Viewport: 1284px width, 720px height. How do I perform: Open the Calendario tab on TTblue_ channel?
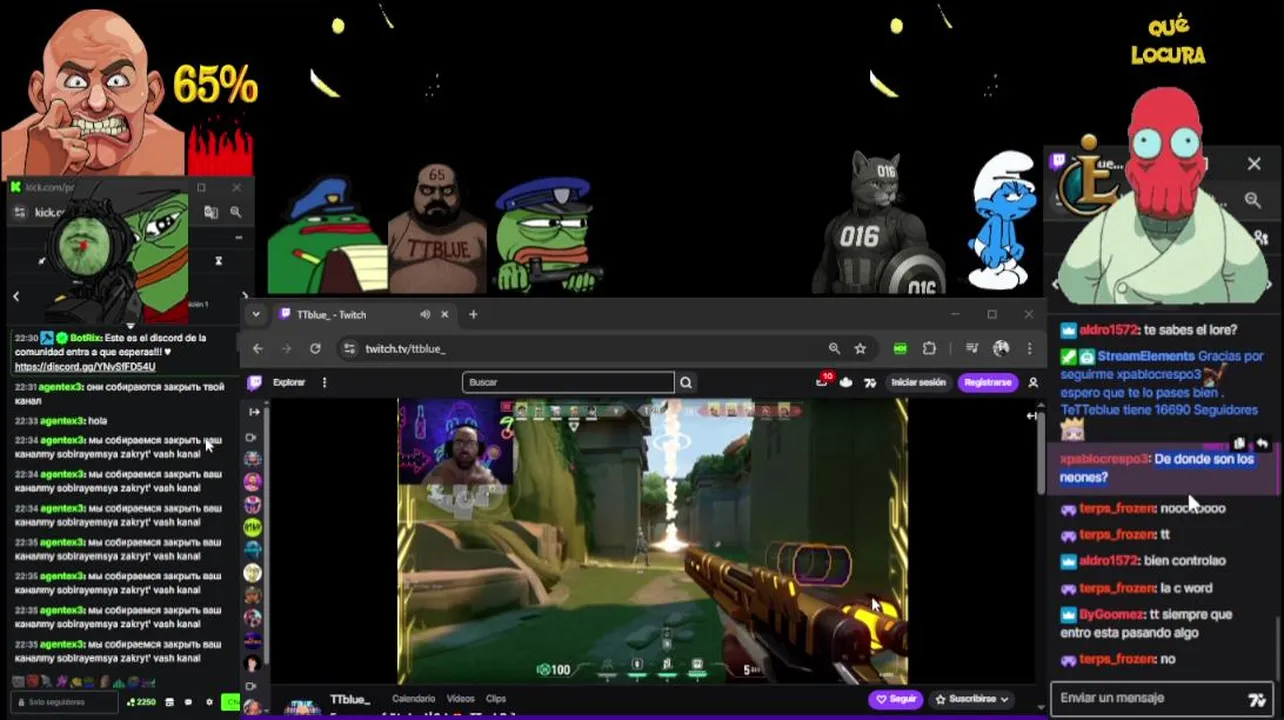413,699
